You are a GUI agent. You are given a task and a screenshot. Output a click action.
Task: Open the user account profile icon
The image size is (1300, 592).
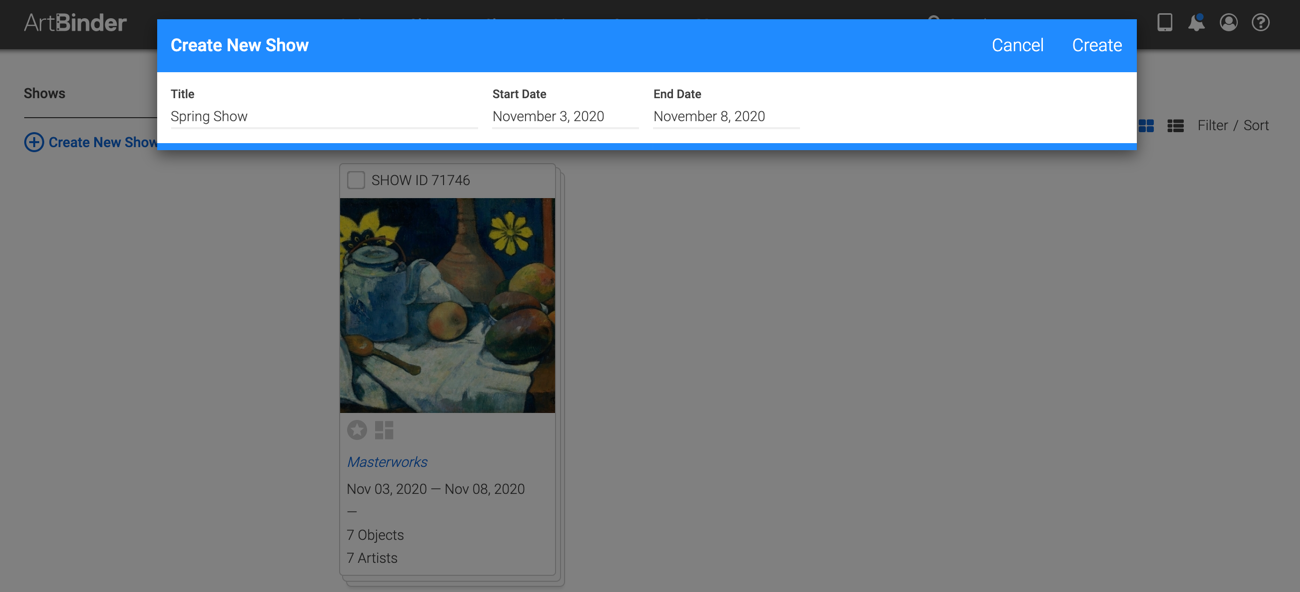1229,22
